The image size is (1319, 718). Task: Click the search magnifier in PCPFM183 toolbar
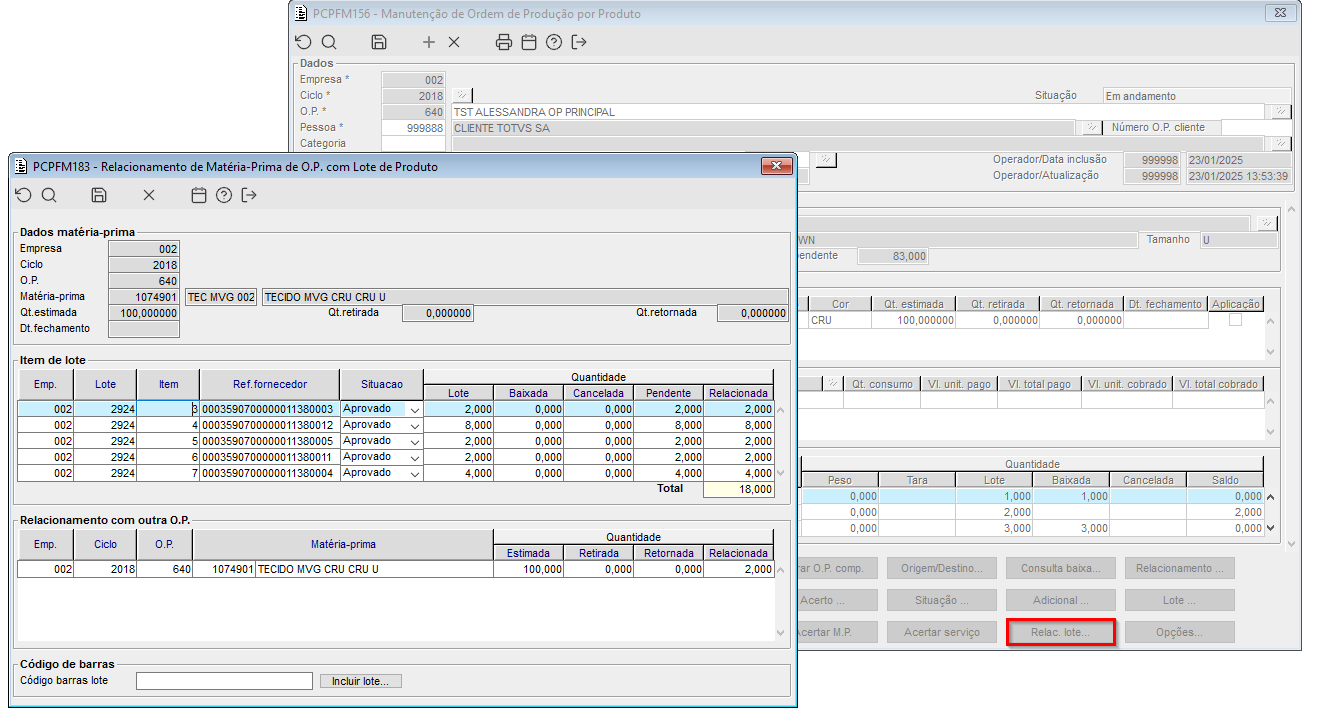49,195
